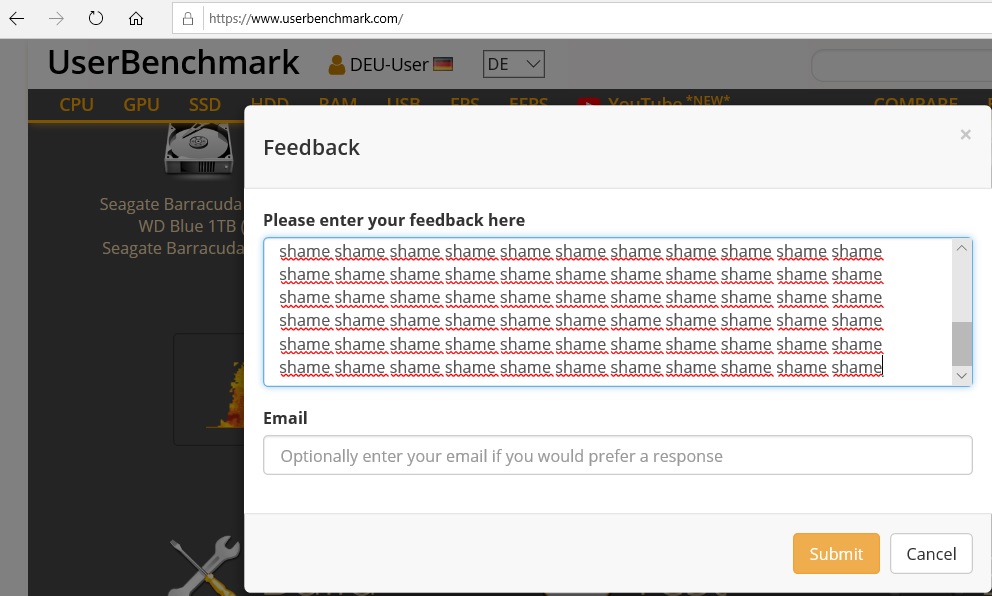
Task: Click the Email input field
Action: (x=617, y=455)
